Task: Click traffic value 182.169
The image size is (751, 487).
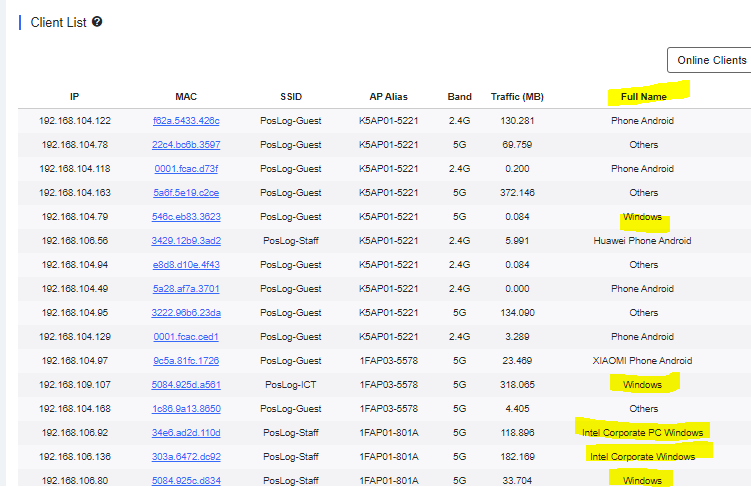Action: 517,456
